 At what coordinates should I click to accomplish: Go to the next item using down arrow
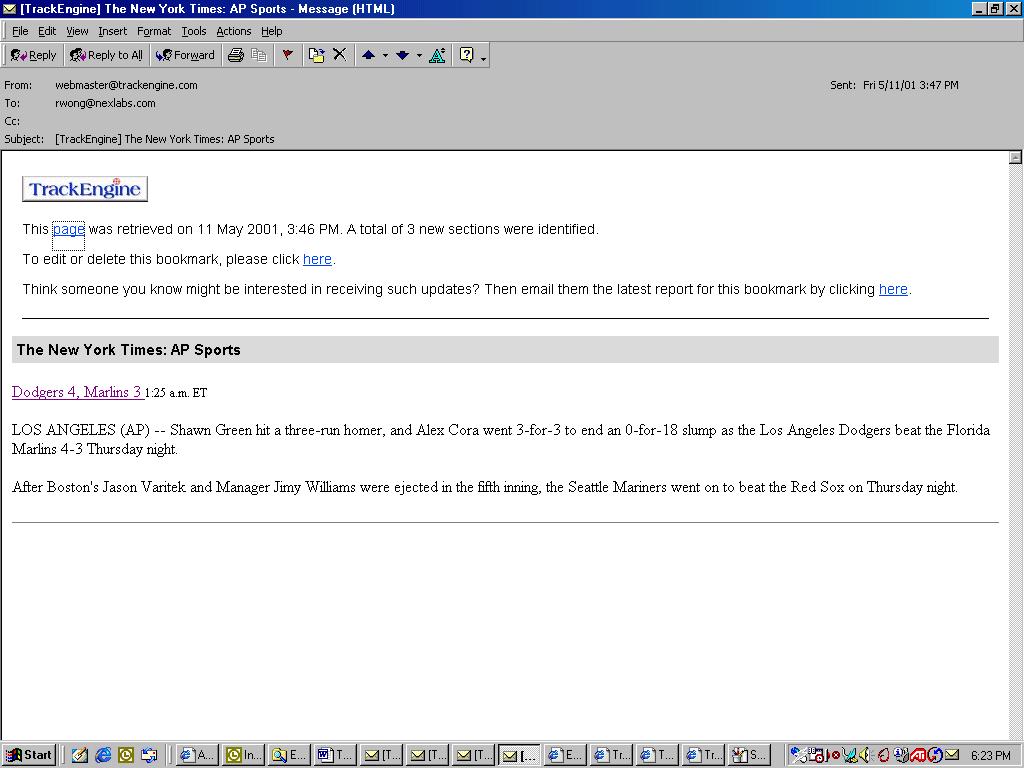[402, 56]
